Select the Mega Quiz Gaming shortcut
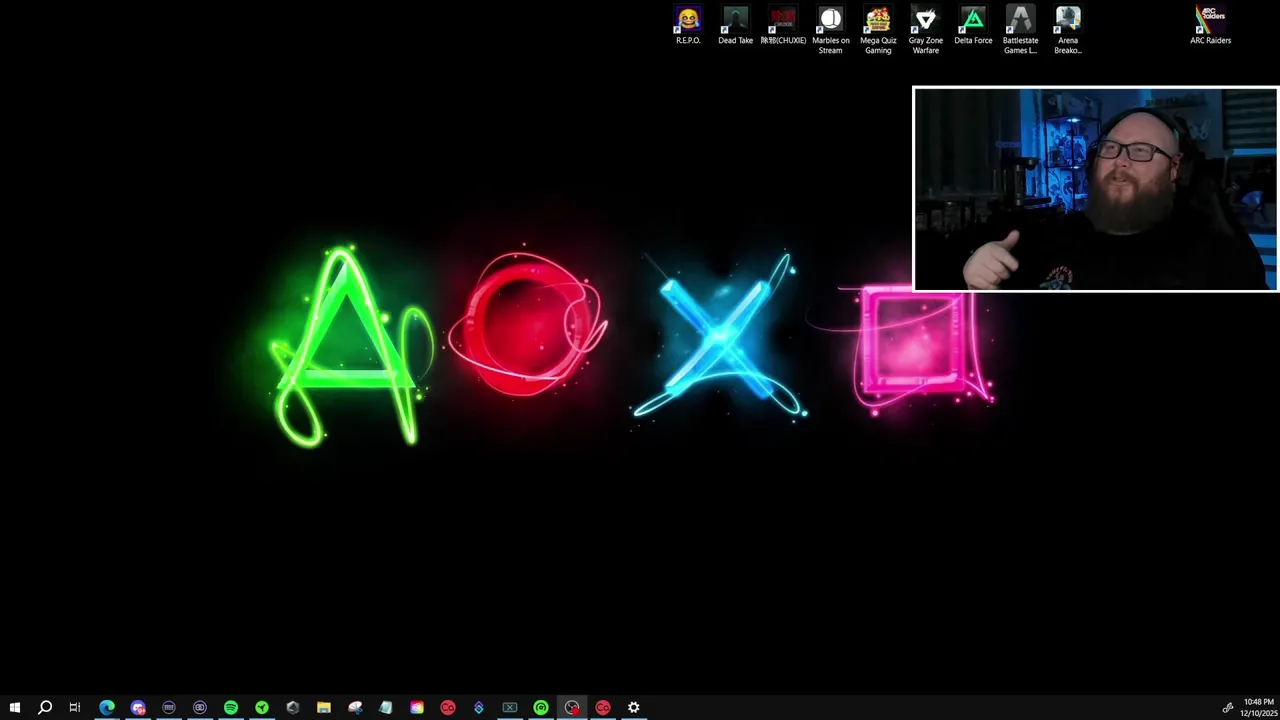1280x720 pixels. pyautogui.click(x=878, y=30)
